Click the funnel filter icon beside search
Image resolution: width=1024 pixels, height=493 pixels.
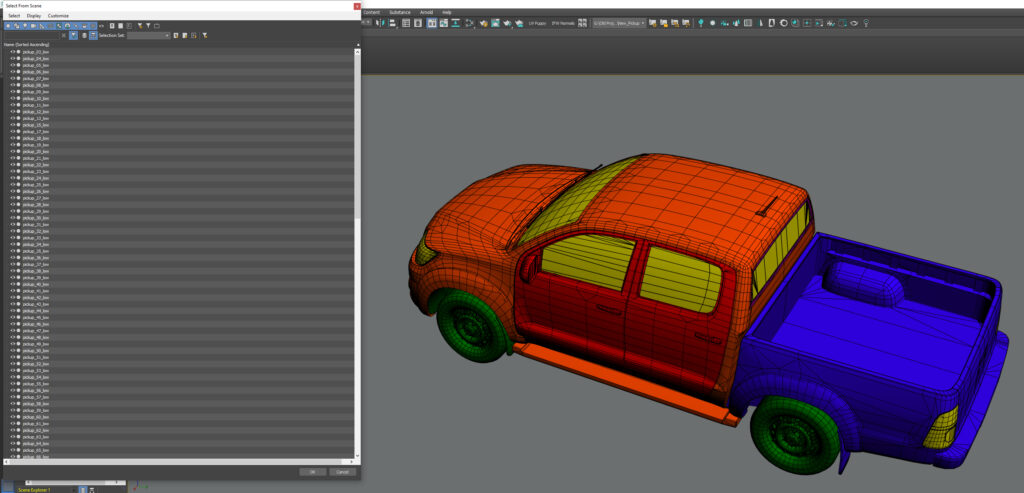[73, 35]
